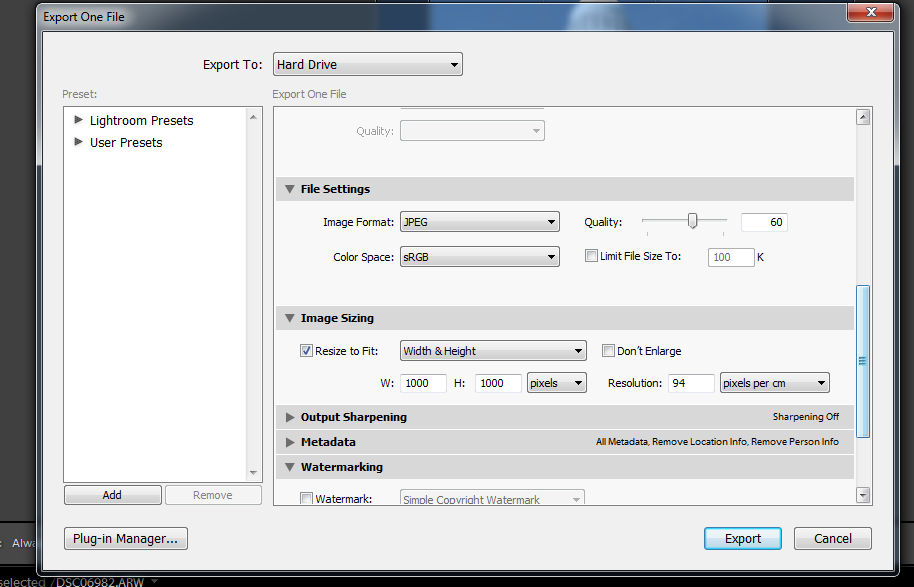Uncheck the Resize to Fit checkbox
Screen dimensions: 914x587
307,351
